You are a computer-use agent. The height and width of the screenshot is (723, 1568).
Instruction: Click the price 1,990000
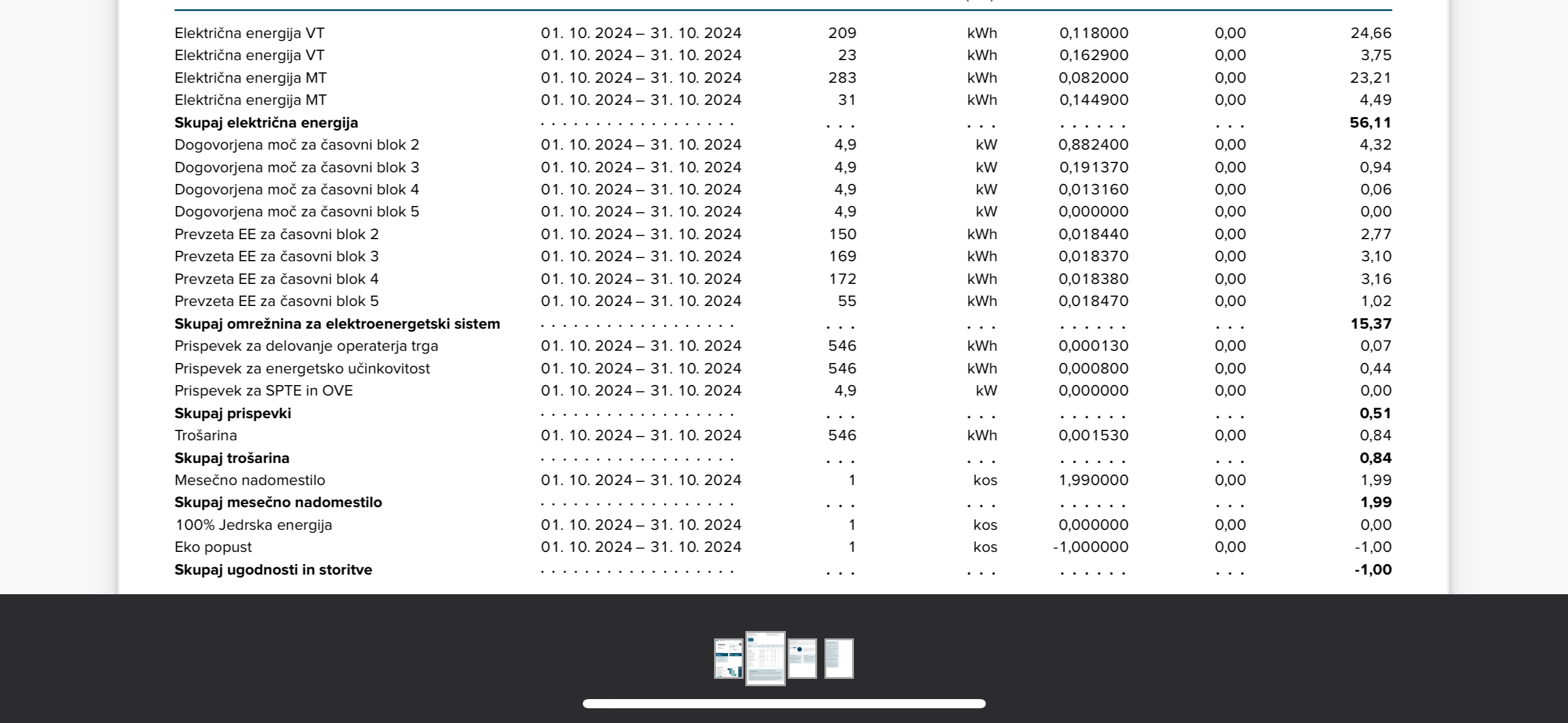coord(1094,480)
